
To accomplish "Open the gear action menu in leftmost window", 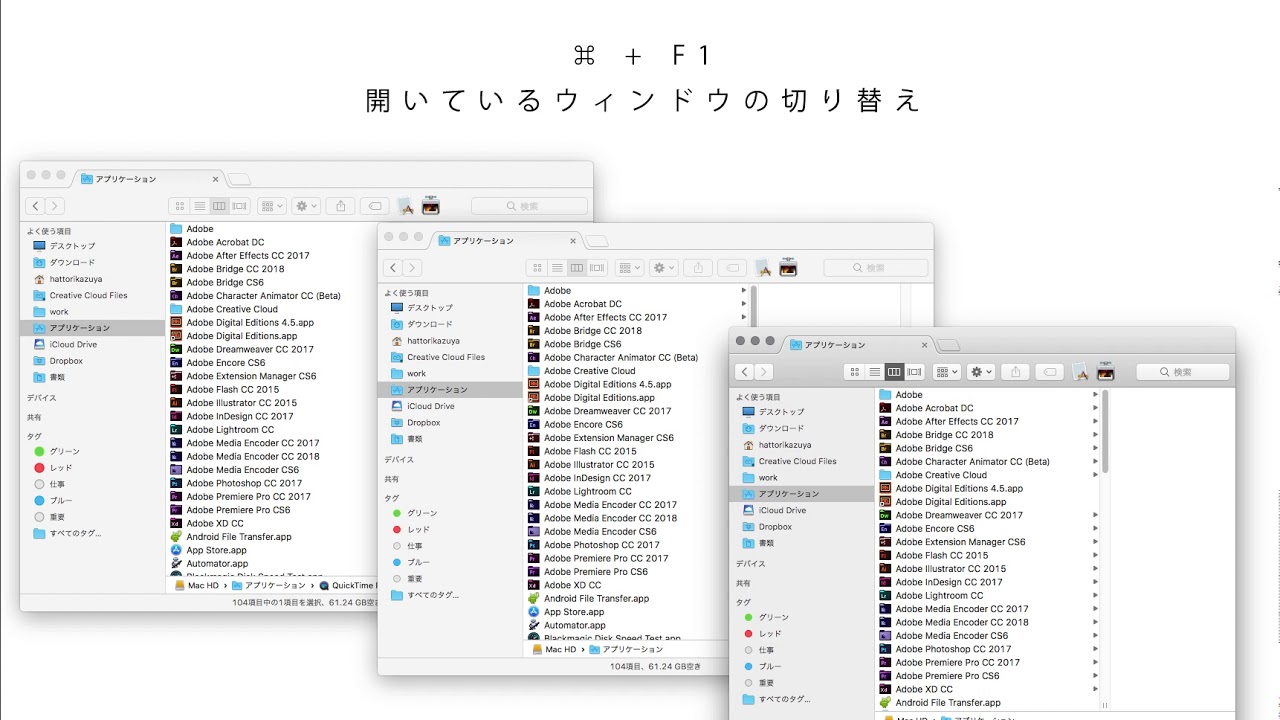I will coord(306,206).
